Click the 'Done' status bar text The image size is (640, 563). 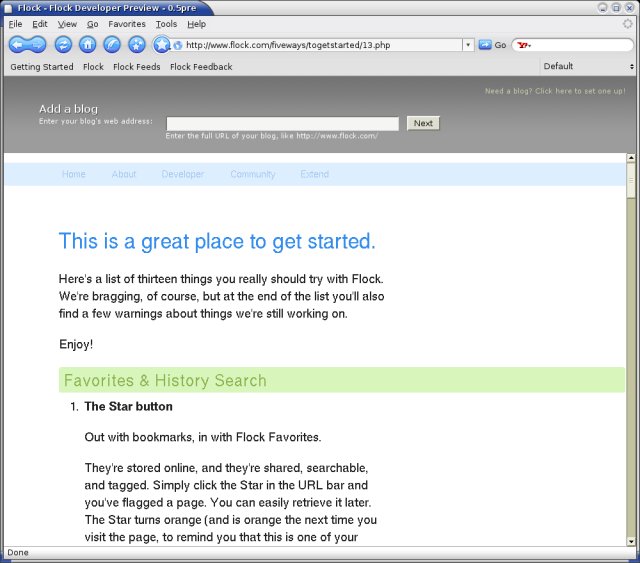tap(18, 553)
